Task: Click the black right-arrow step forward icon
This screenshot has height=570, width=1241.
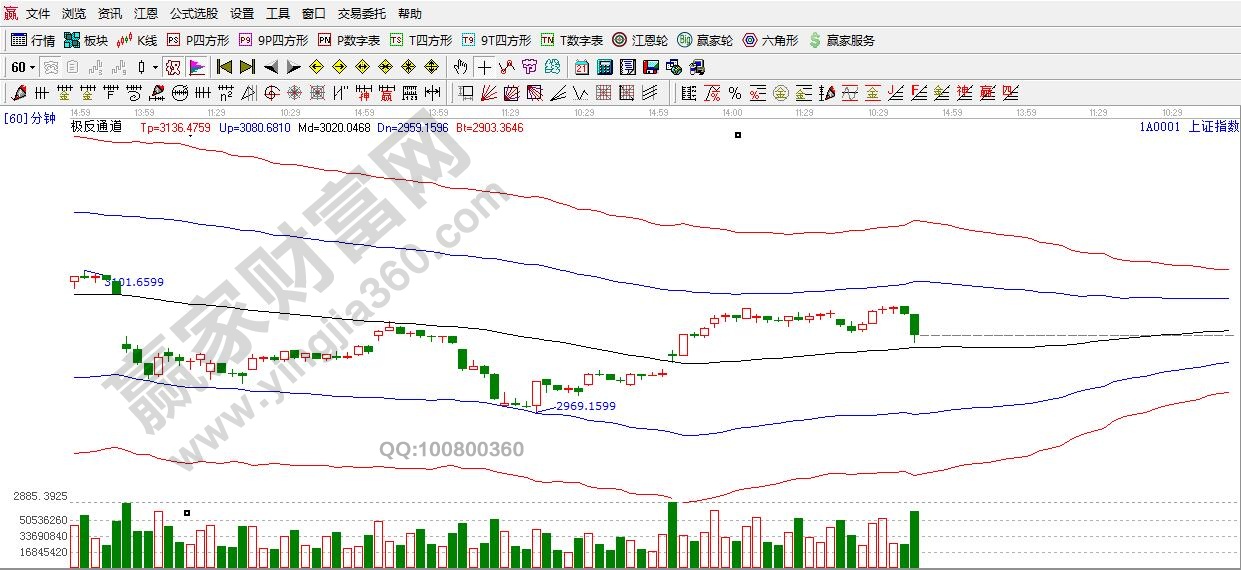Action: pos(293,67)
